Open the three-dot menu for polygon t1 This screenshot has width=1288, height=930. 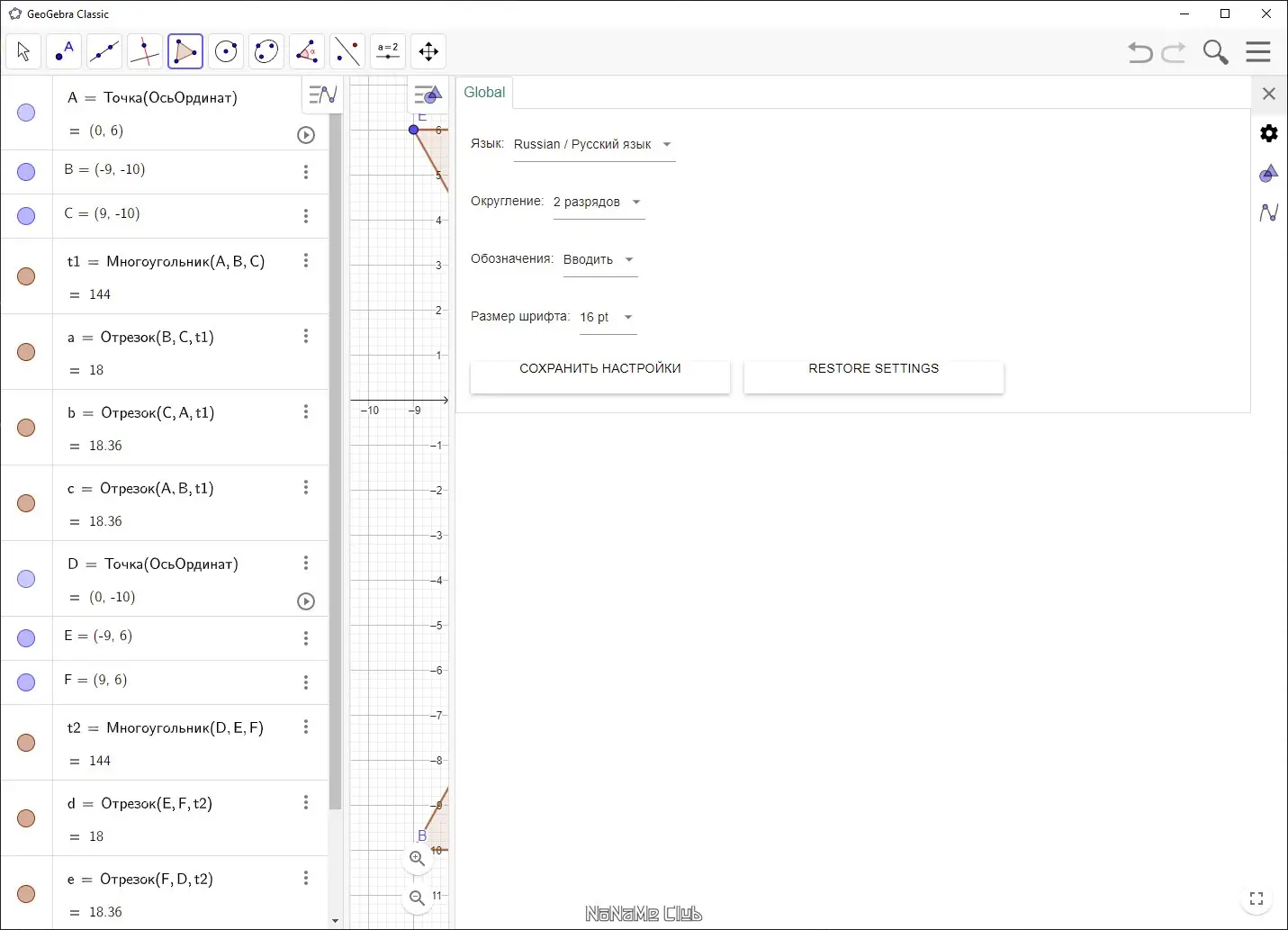click(306, 260)
